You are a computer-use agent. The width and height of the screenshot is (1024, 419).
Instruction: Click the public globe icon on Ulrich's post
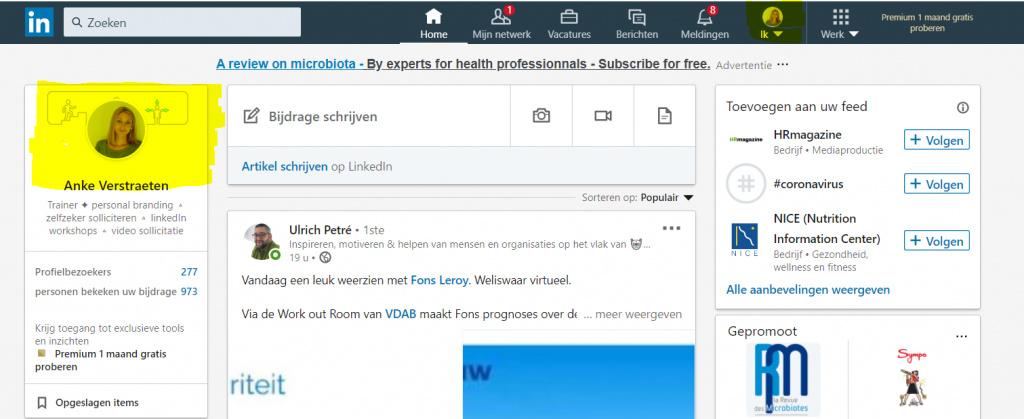click(326, 258)
